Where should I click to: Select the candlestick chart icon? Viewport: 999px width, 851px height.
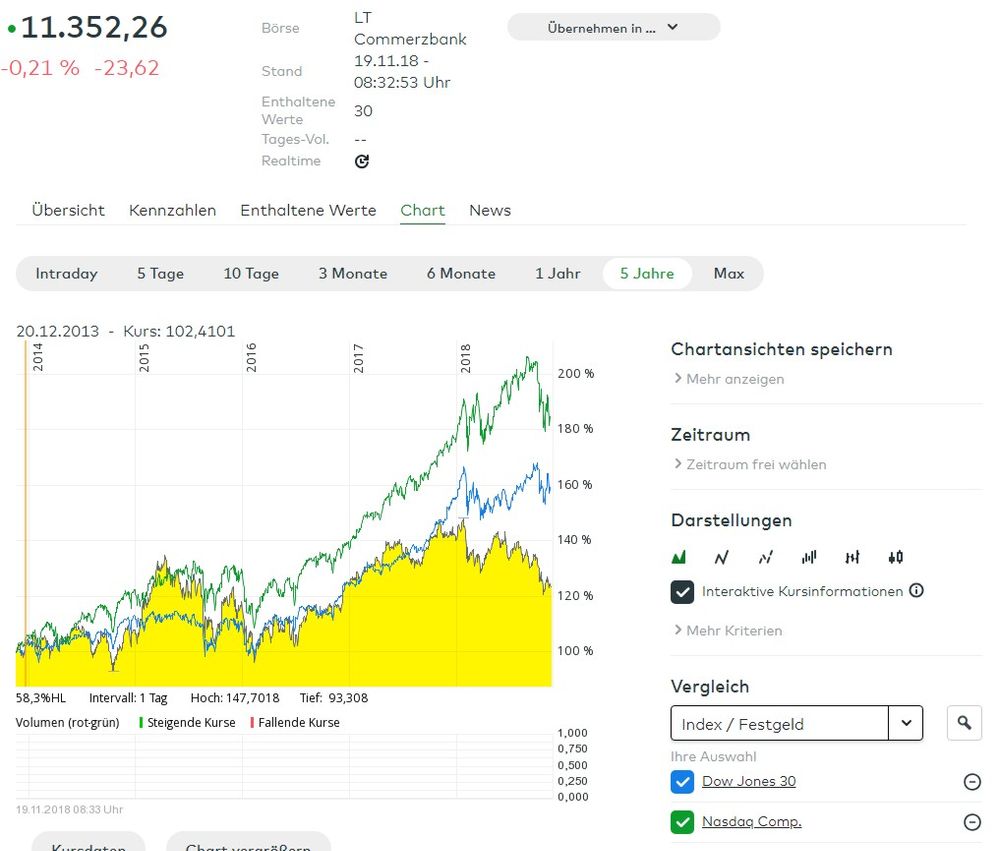tap(895, 557)
